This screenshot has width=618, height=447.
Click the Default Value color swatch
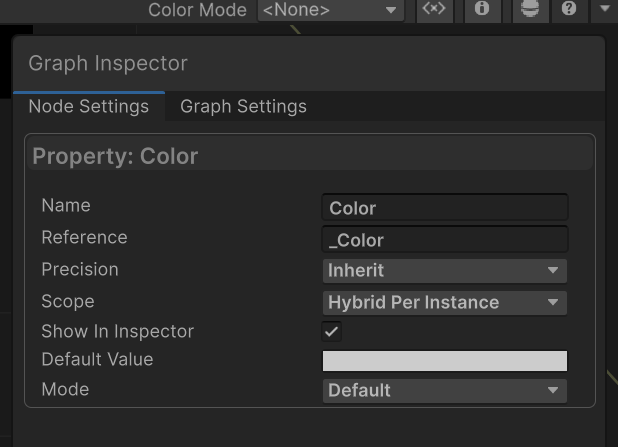(444, 361)
